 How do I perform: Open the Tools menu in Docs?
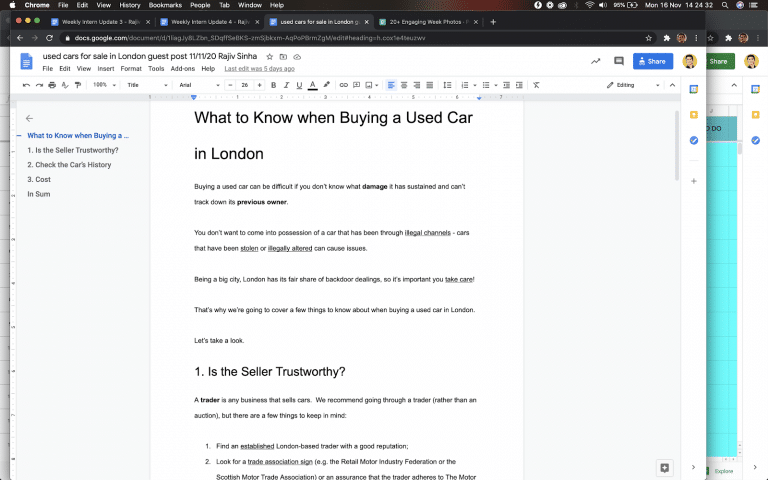156,69
